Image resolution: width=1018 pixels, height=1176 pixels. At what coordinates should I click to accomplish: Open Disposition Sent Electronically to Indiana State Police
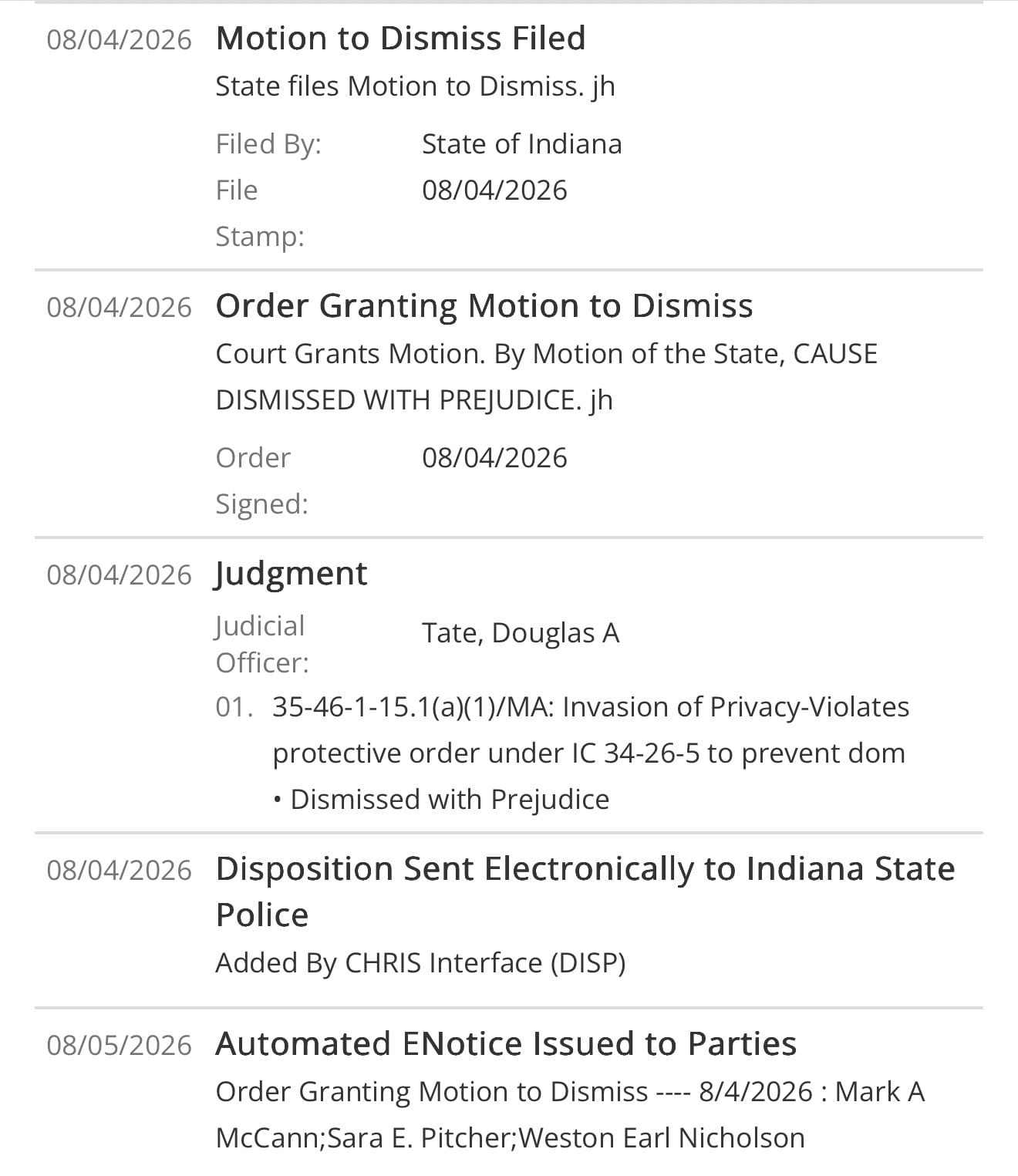[585, 891]
